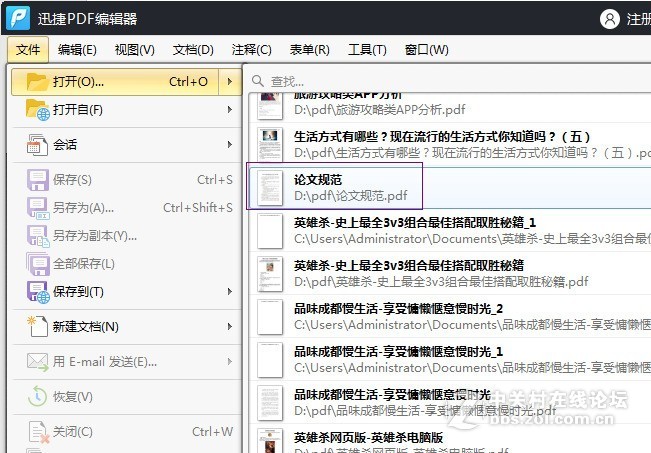The image size is (651, 453).
Task: Expand the 会话 submenu arrow
Action: click(230, 144)
